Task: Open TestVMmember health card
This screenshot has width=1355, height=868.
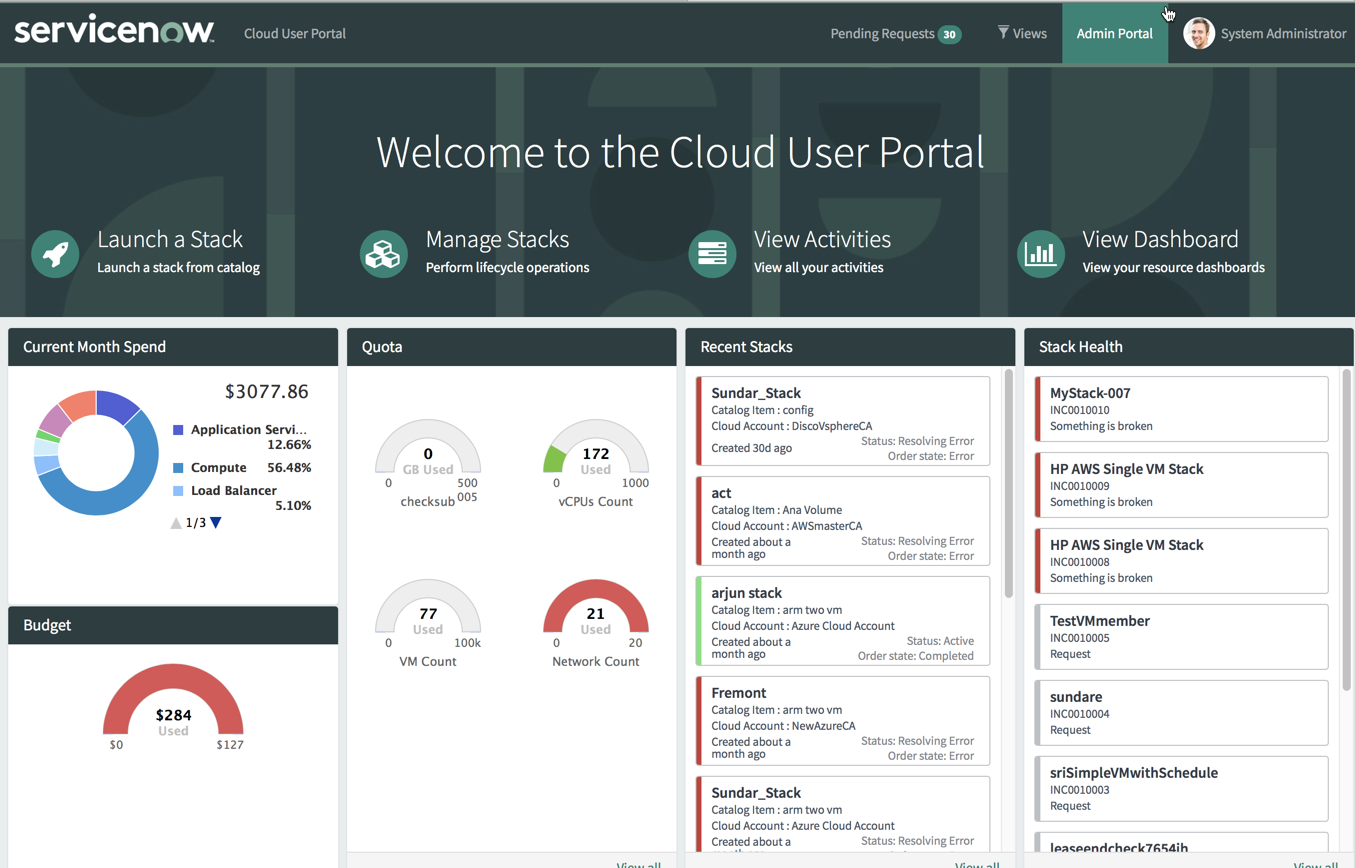Action: (x=1181, y=637)
